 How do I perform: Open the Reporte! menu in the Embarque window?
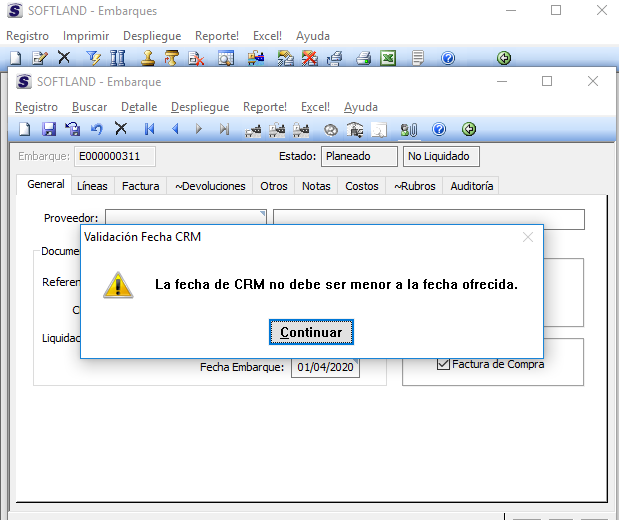coord(265,107)
